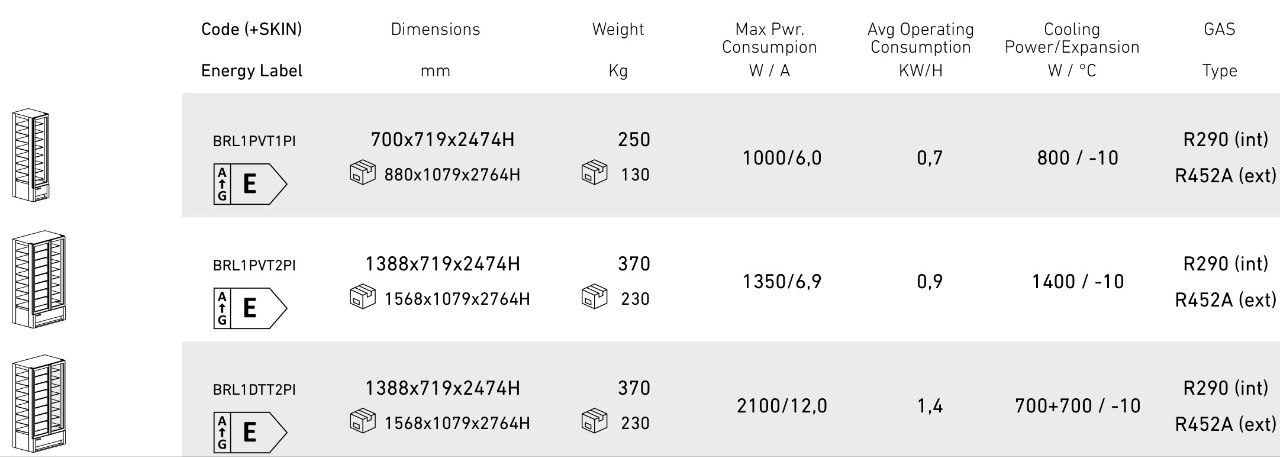Click the energy label E icon for BRL1PVT2PI
The height and width of the screenshot is (457, 1280).
point(251,309)
